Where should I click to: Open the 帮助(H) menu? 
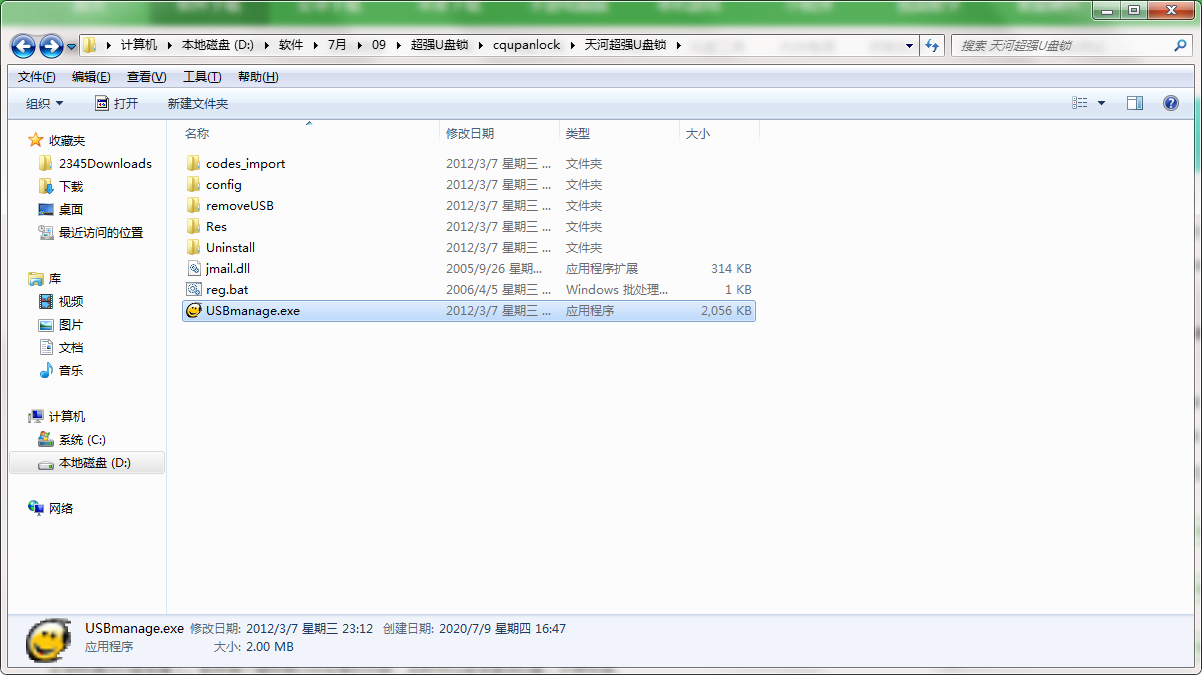coord(258,77)
